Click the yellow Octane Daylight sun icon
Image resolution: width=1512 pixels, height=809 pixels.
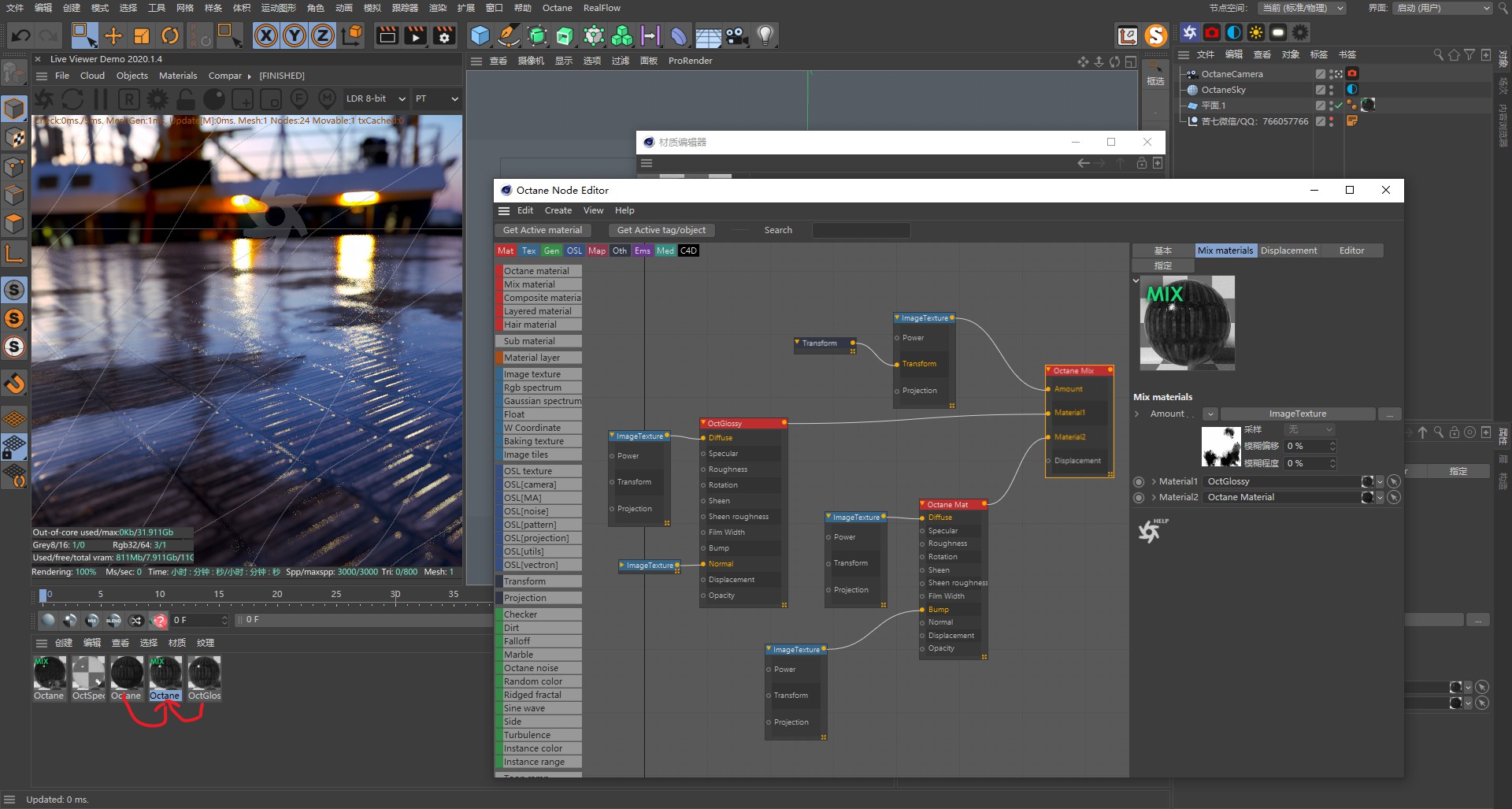[x=1256, y=32]
